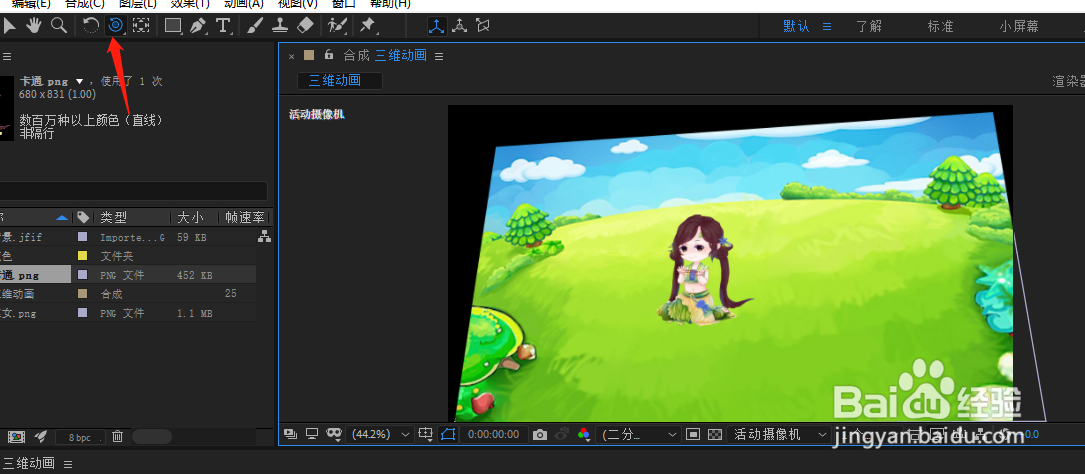Select the Pan Behind anchor point tool
1085x474 pixels.
141,26
